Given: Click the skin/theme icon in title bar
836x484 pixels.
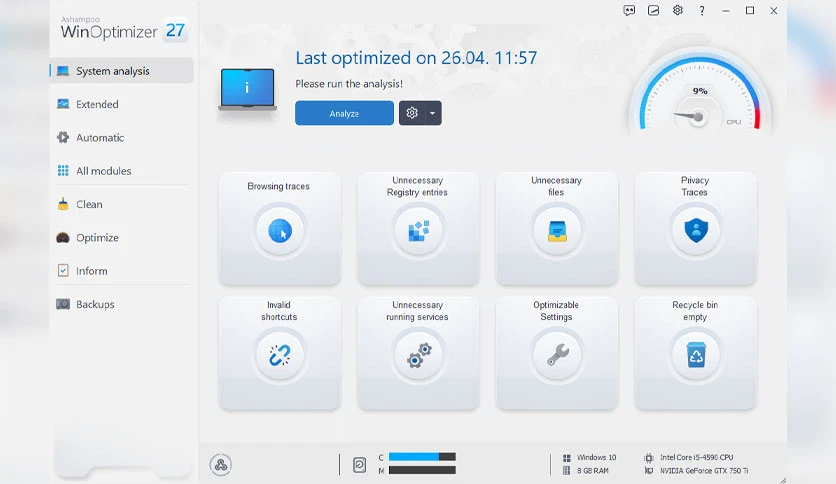Looking at the screenshot, I should click(654, 11).
